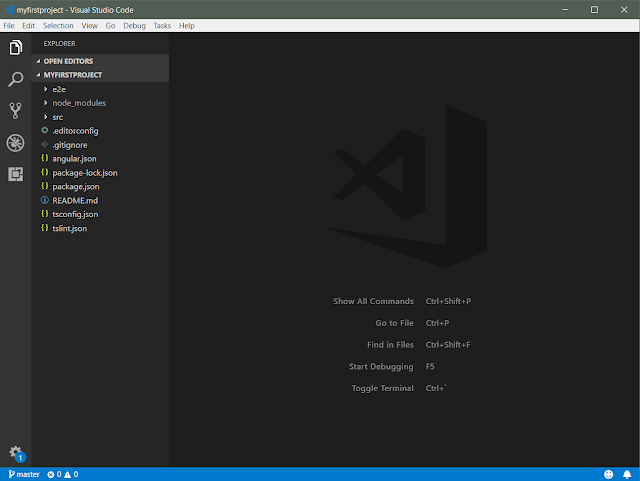Maximize the Visual Studio Code window
The width and height of the screenshot is (640, 481).
(x=594, y=9)
